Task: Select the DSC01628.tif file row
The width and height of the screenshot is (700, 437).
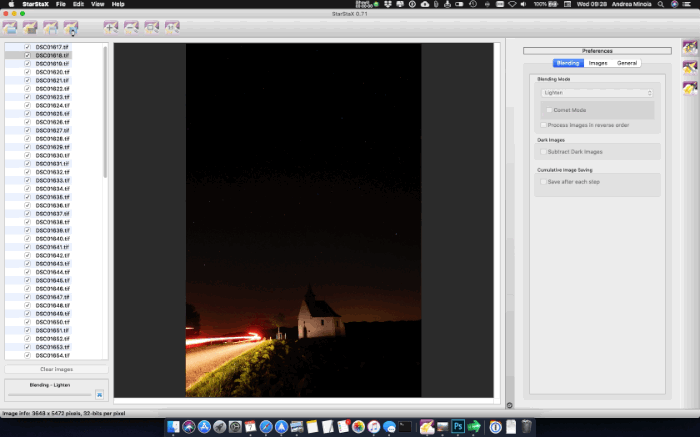Action: [38, 139]
